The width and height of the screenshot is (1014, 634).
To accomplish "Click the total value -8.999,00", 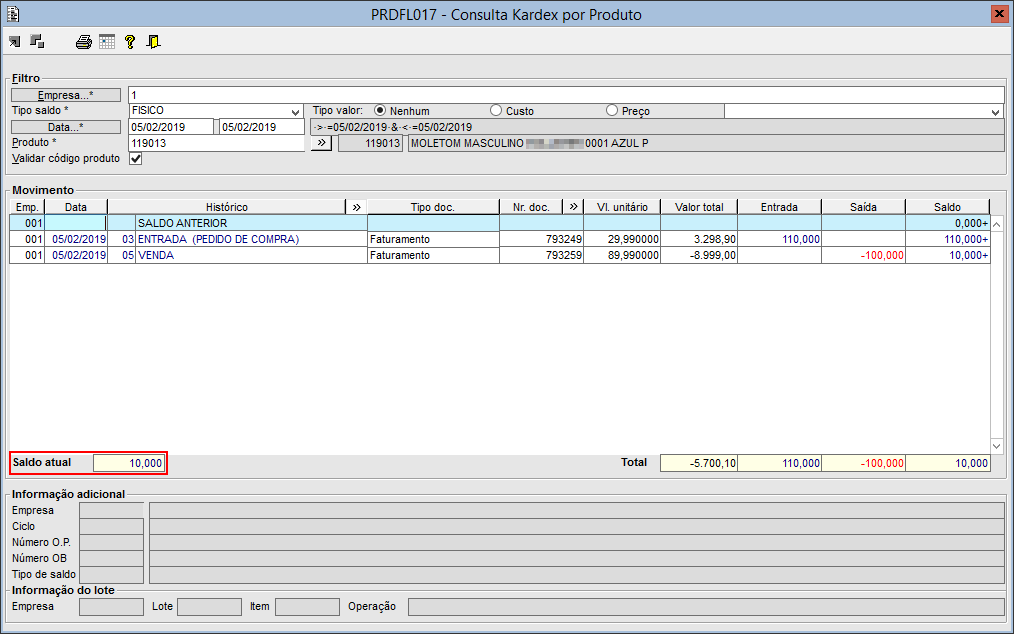I will pos(699,256).
